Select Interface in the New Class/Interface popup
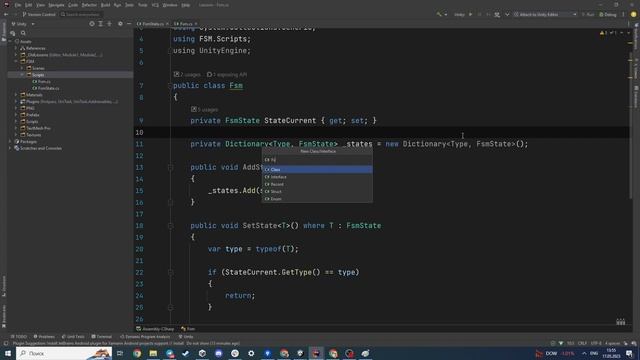Screen dimensions: 640x360 tap(317, 177)
